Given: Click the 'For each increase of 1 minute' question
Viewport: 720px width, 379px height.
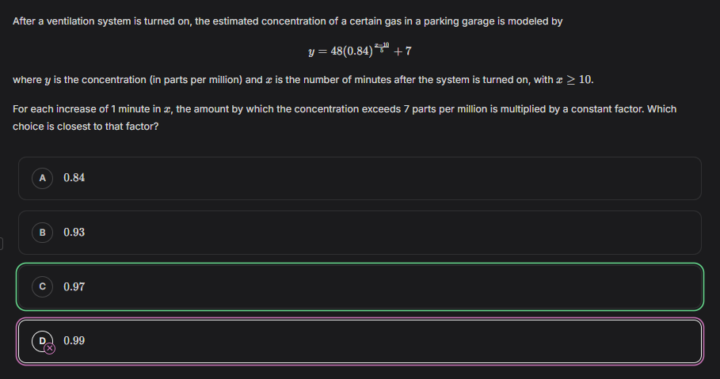Looking at the screenshot, I should click(344, 109).
